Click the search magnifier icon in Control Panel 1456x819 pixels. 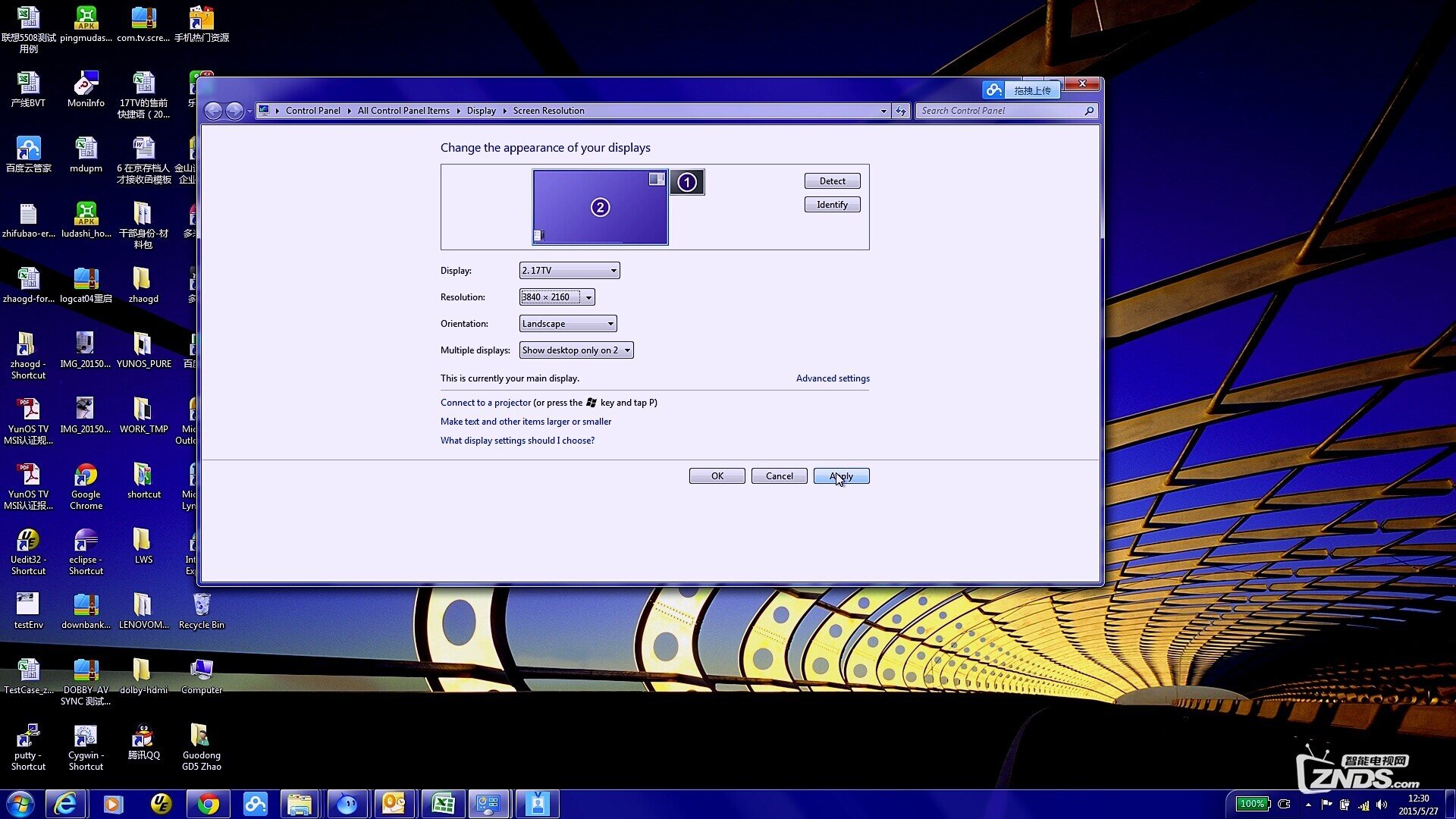(x=1089, y=111)
